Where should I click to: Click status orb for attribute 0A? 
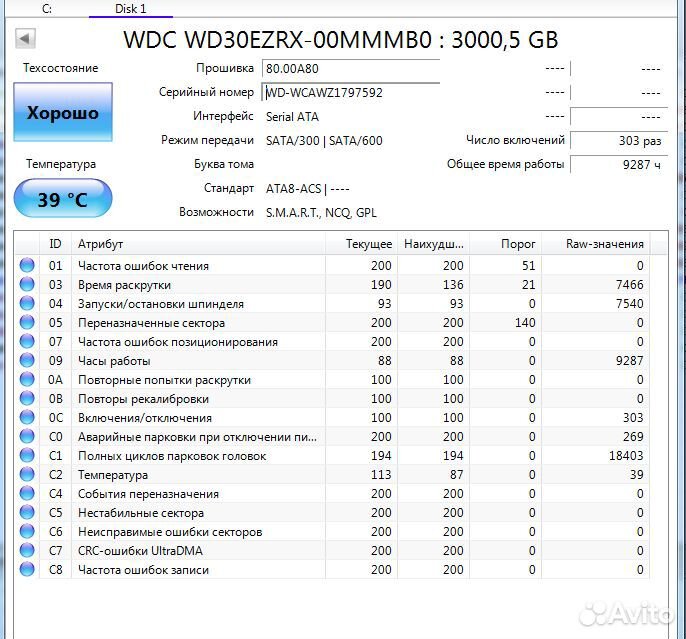coord(27,379)
